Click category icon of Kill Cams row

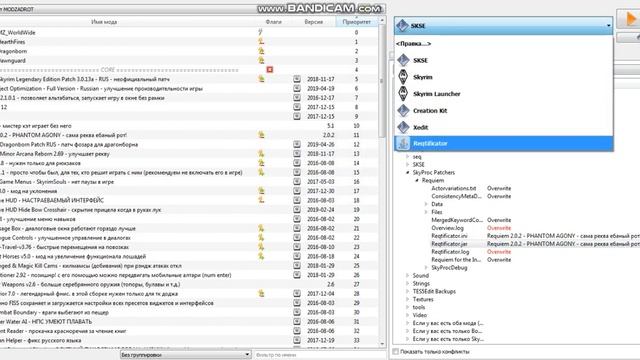click(x=297, y=266)
